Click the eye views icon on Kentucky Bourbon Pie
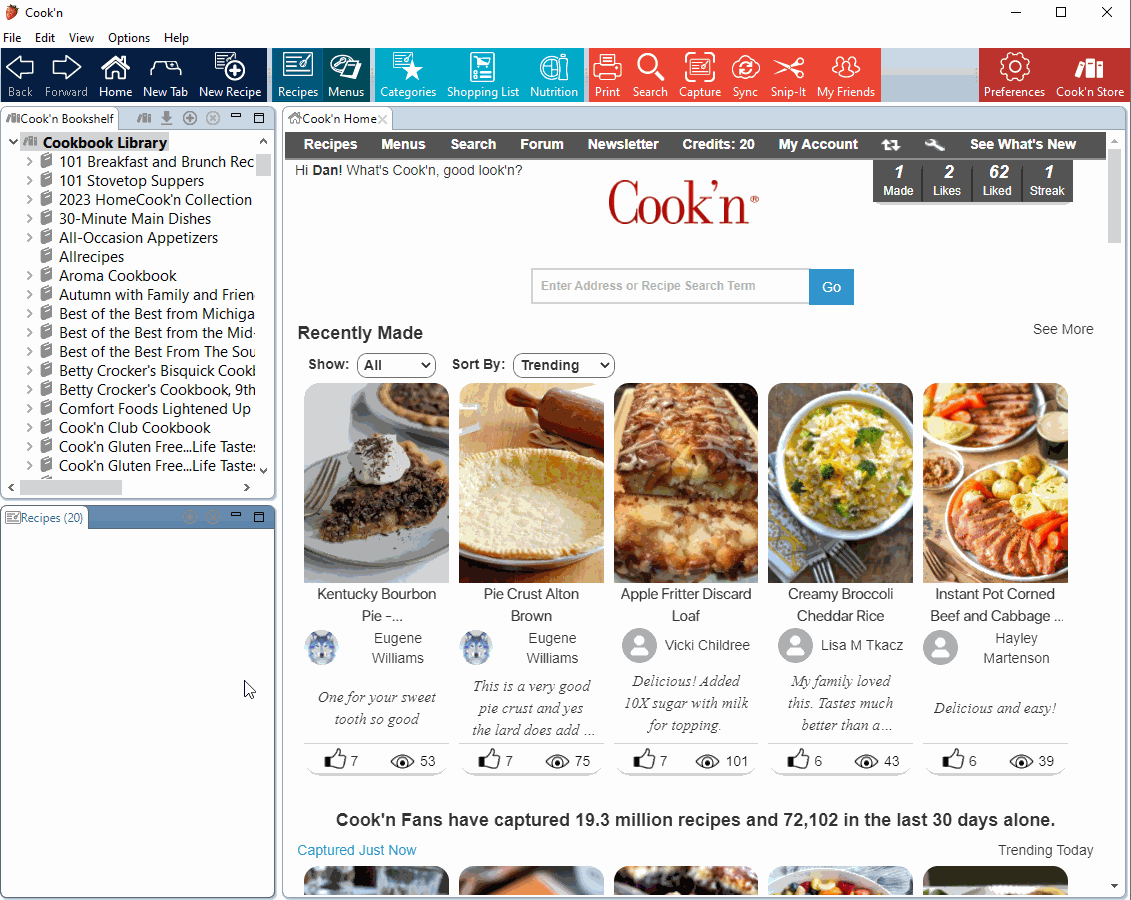The width and height of the screenshot is (1131, 900). [402, 762]
